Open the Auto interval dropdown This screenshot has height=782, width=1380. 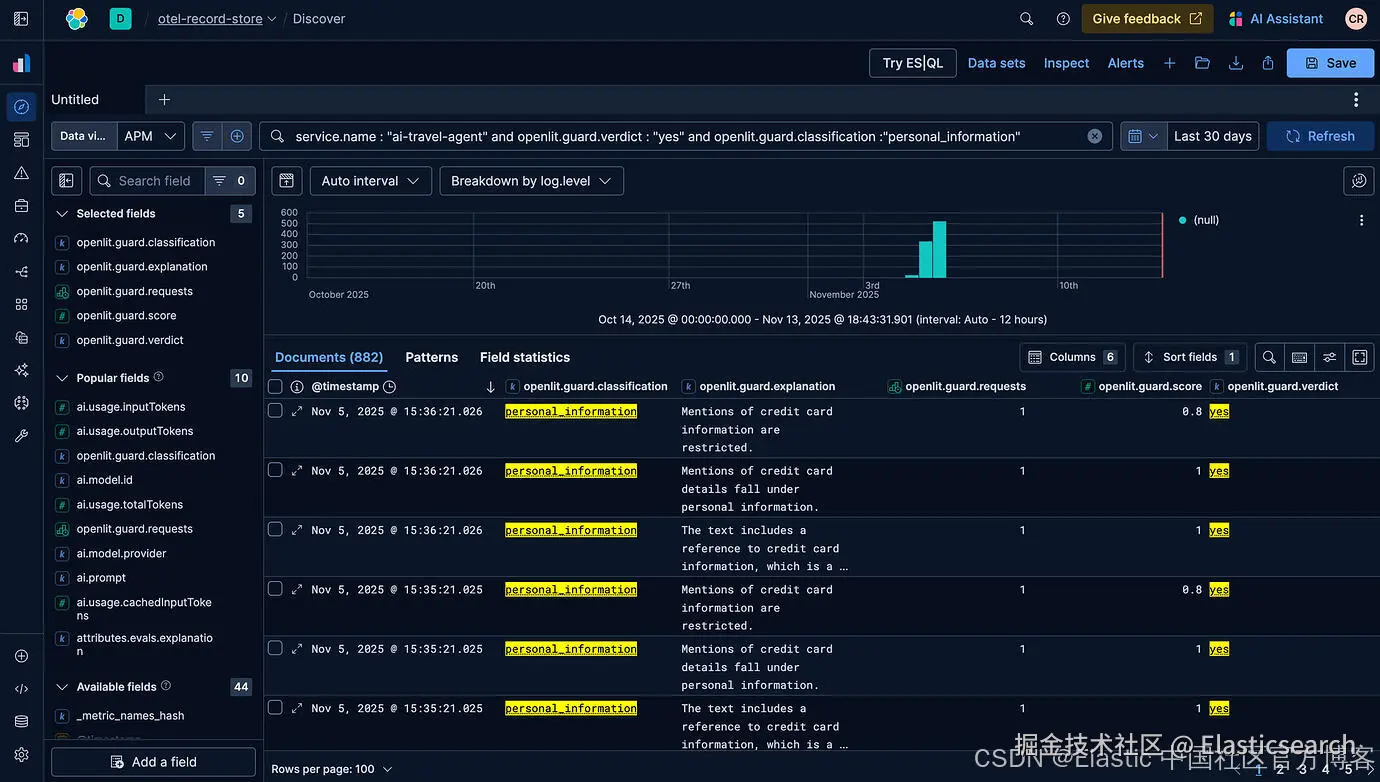(371, 181)
